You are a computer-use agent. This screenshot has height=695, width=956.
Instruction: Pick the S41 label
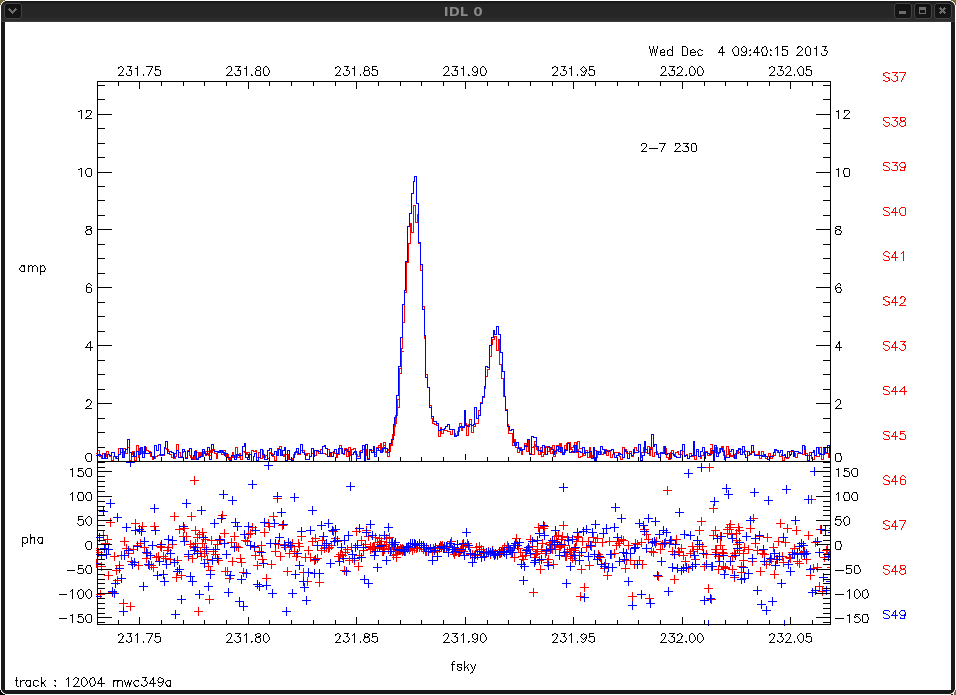[x=893, y=257]
